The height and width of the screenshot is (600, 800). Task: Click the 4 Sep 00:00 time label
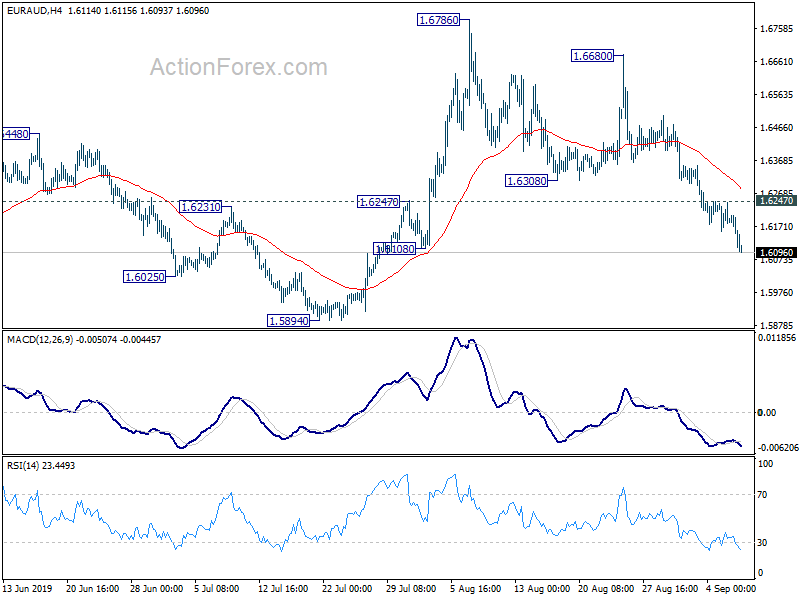pyautogui.click(x=731, y=588)
